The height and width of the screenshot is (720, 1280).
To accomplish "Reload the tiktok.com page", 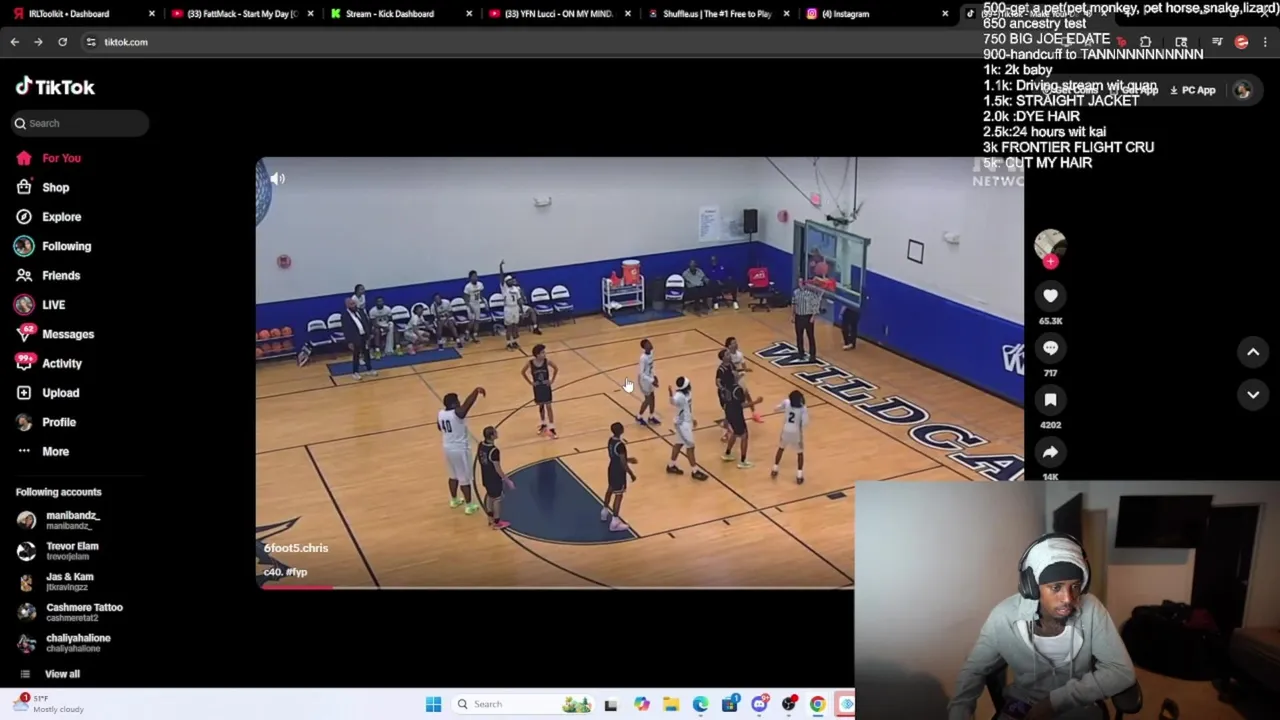I will (62, 42).
